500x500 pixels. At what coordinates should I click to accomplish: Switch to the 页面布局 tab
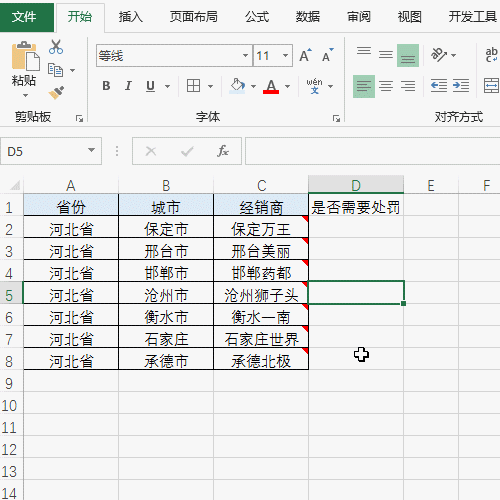194,17
